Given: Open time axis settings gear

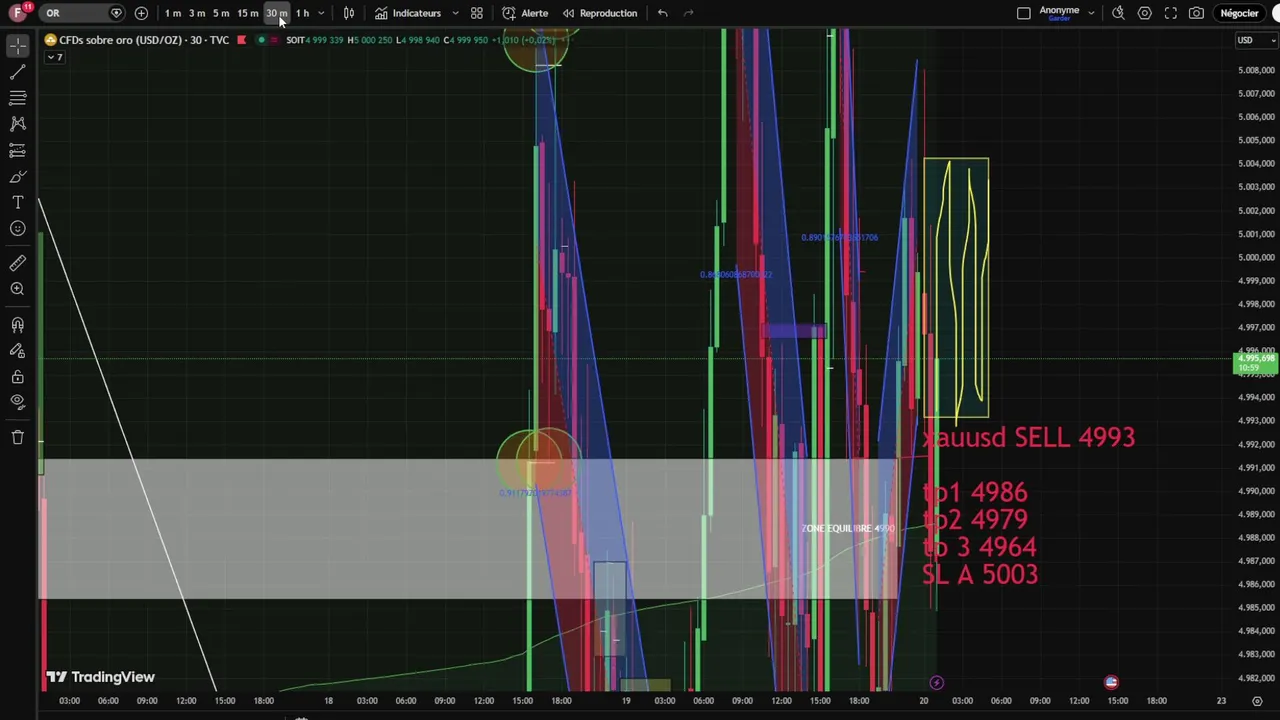Looking at the screenshot, I should (1257, 701).
